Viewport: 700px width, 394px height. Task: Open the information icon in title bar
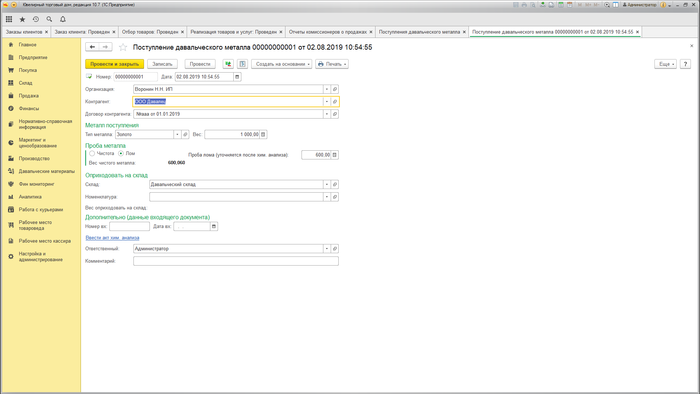(x=663, y=5)
